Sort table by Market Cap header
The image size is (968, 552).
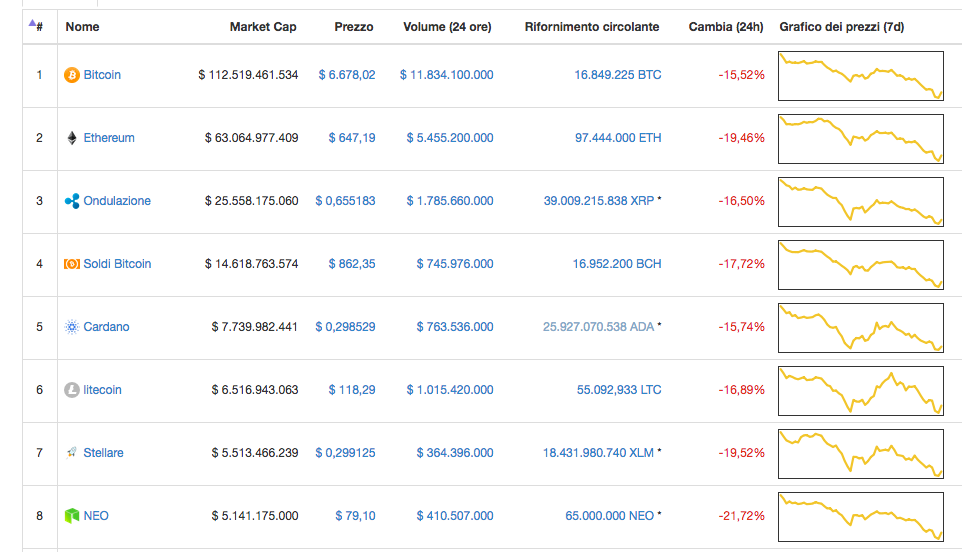263,27
